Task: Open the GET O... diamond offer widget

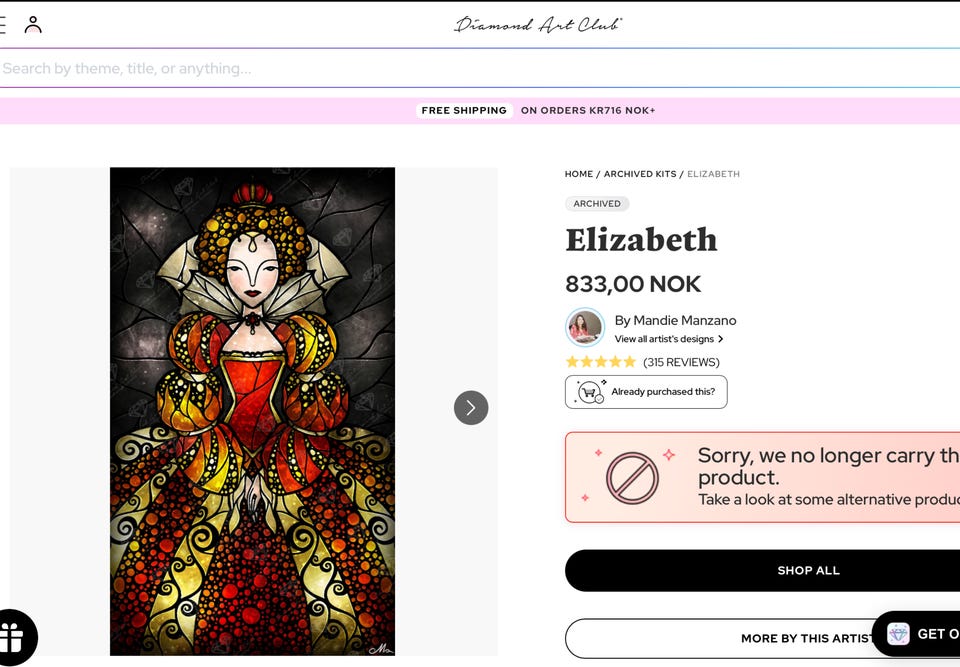Action: tap(916, 634)
